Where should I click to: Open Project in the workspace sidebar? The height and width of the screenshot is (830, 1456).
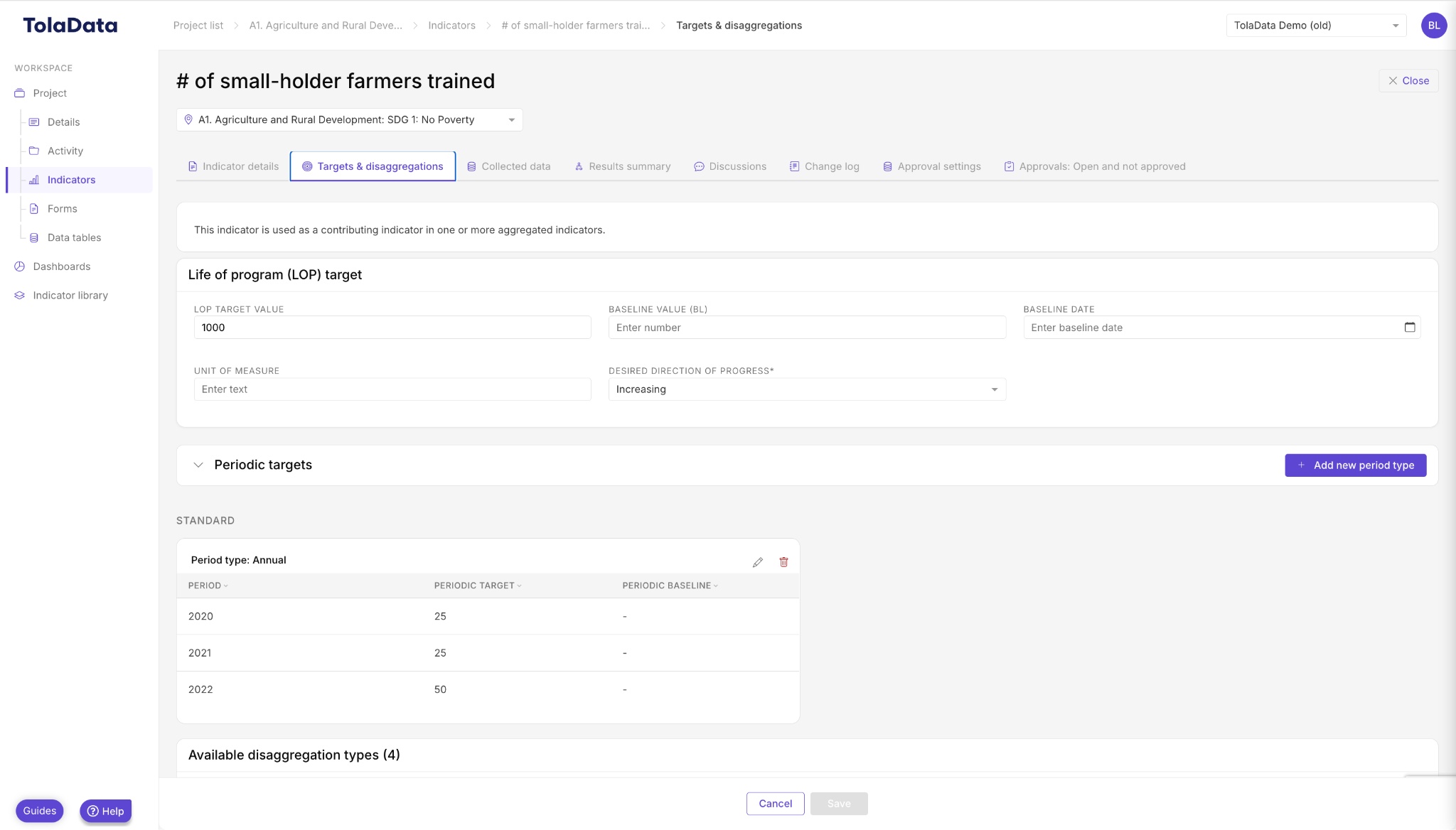pyautogui.click(x=50, y=93)
